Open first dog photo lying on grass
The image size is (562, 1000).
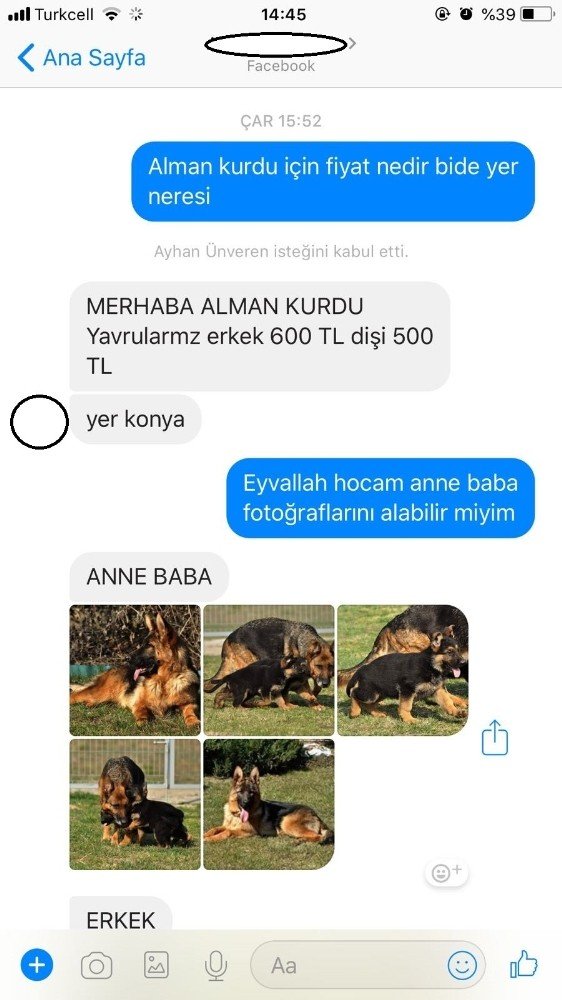point(135,670)
